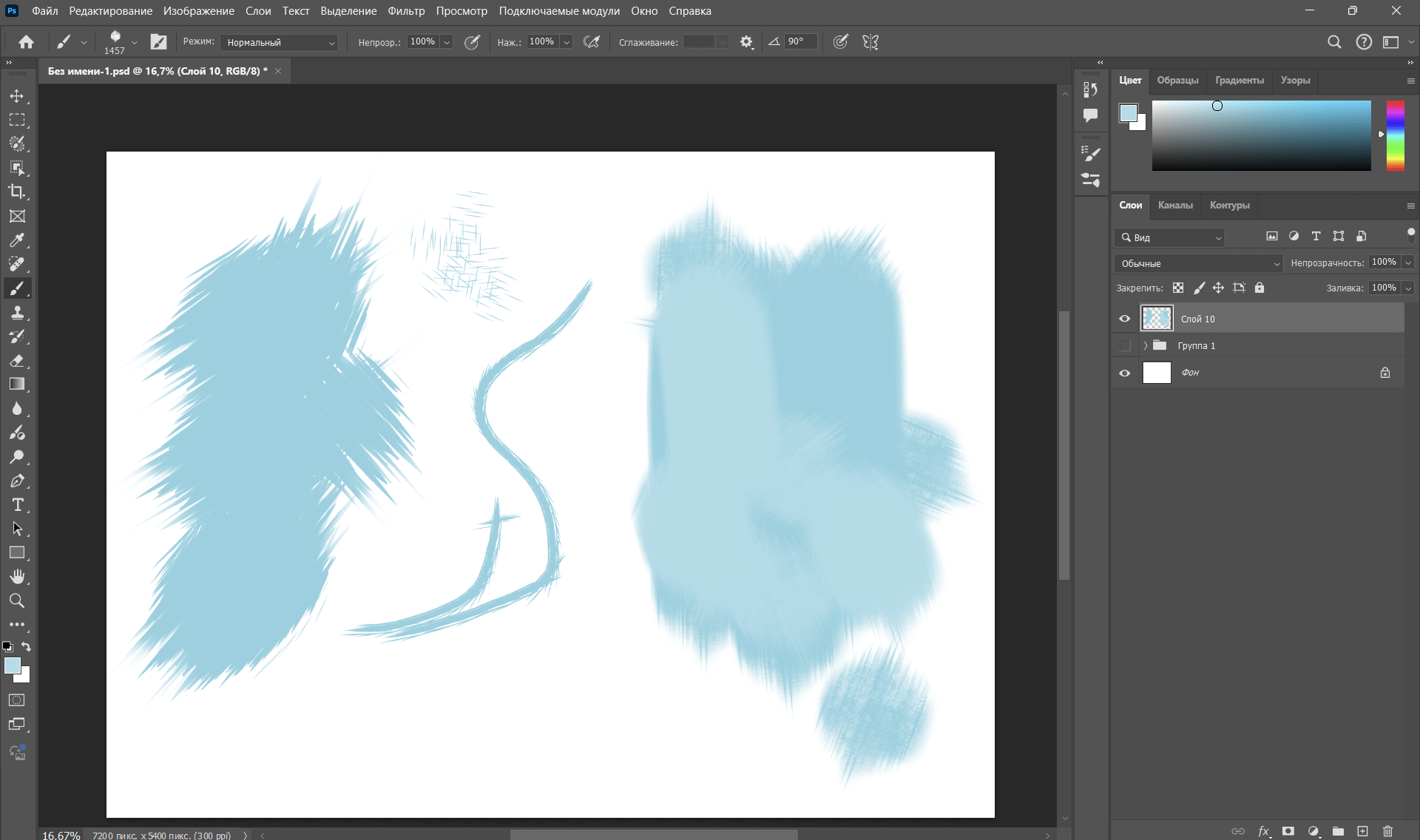
Task: Toggle pressure for size
Action: click(841, 42)
